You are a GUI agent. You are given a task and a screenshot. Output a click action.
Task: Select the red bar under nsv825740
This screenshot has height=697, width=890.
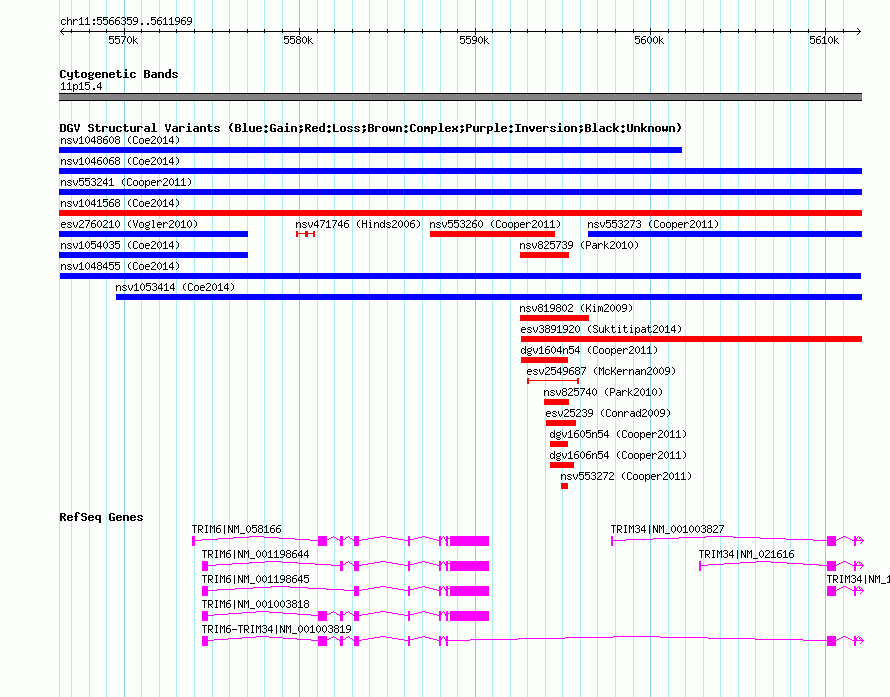[x=556, y=402]
